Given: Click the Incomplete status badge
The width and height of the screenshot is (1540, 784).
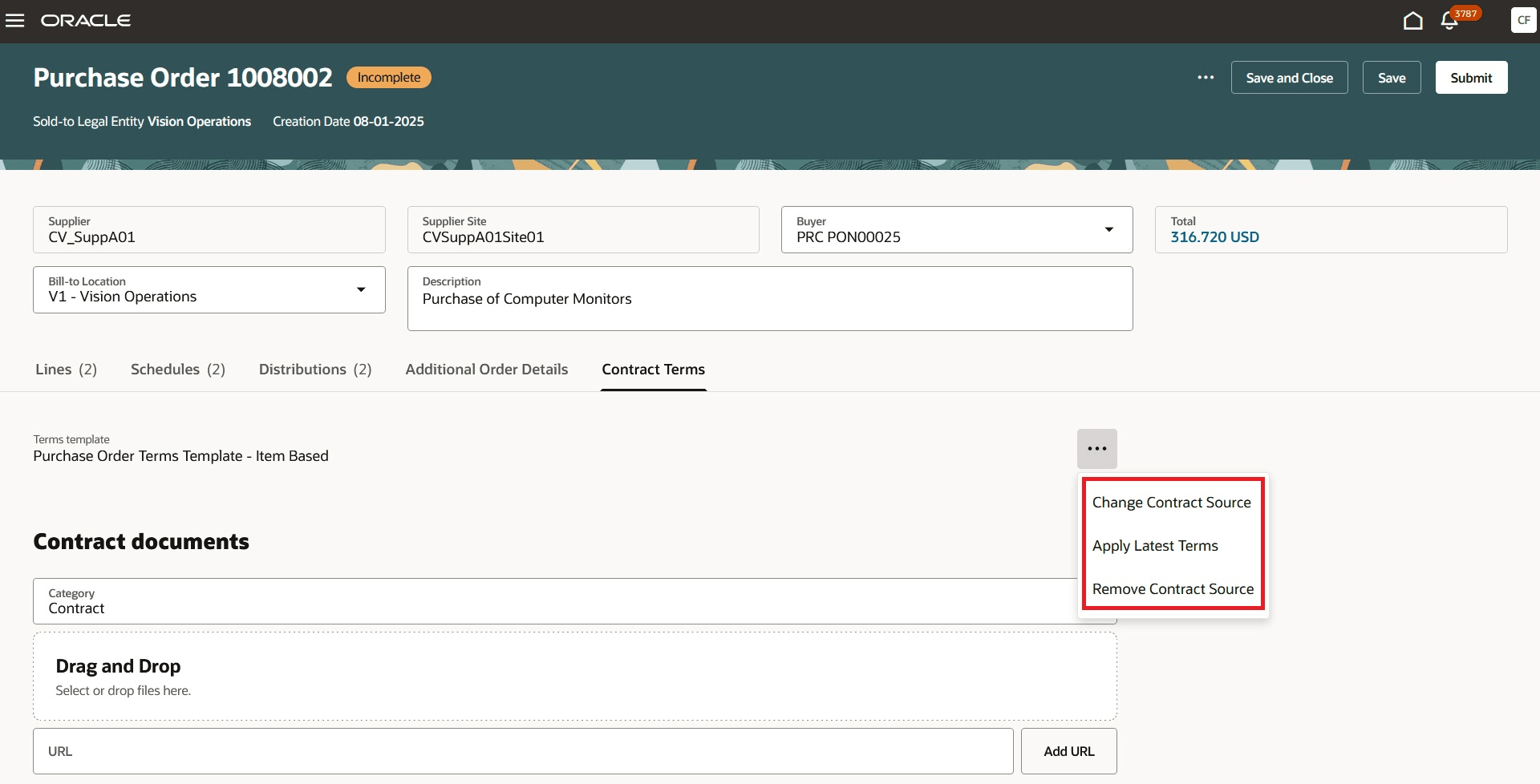Looking at the screenshot, I should (x=389, y=78).
